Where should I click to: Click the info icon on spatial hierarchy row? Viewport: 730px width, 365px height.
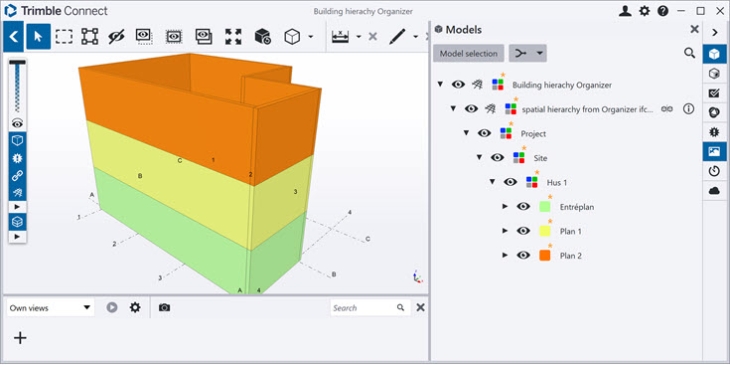[x=689, y=109]
